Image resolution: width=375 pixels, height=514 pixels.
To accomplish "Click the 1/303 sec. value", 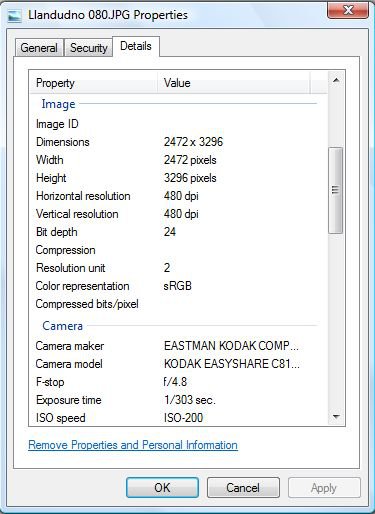I will (x=190, y=400).
